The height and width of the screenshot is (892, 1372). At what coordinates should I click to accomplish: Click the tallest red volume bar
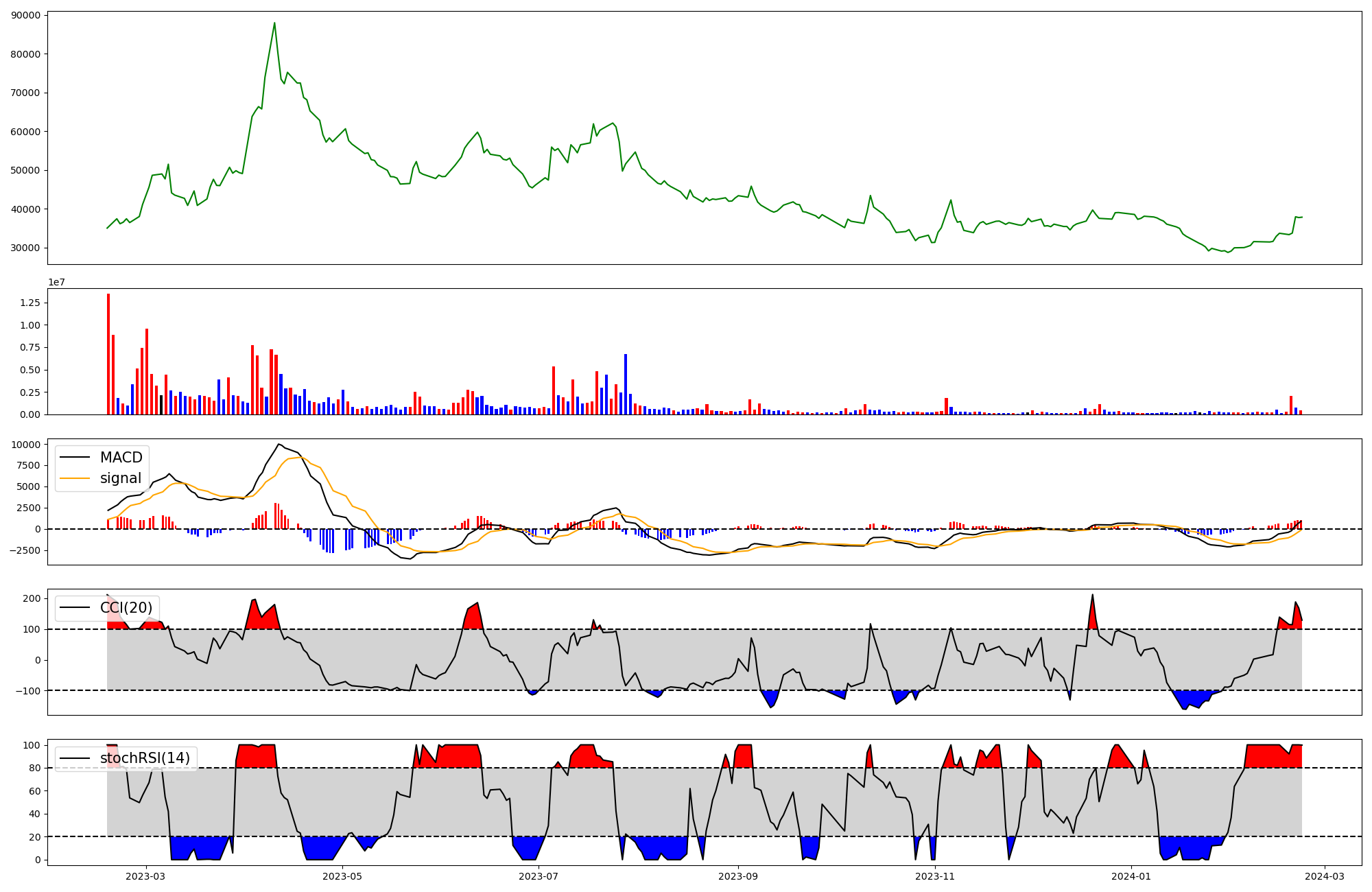[108, 354]
